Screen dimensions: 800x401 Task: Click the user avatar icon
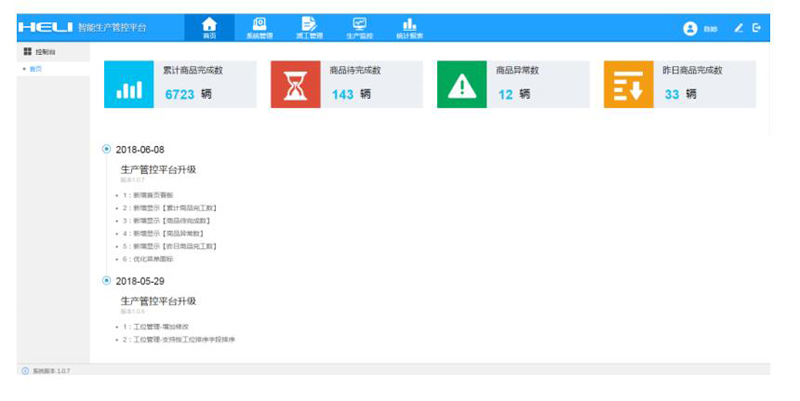pyautogui.click(x=690, y=28)
